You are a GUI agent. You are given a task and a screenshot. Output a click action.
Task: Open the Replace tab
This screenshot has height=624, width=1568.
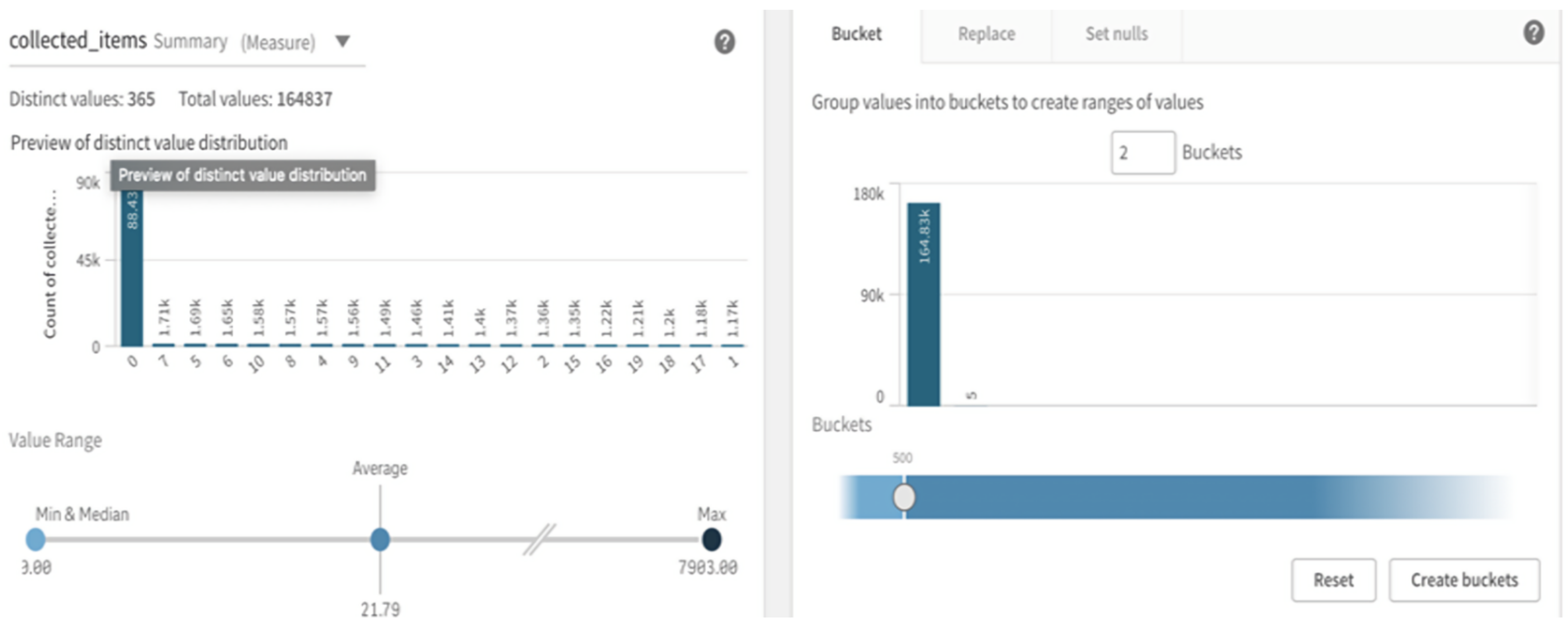pos(986,34)
